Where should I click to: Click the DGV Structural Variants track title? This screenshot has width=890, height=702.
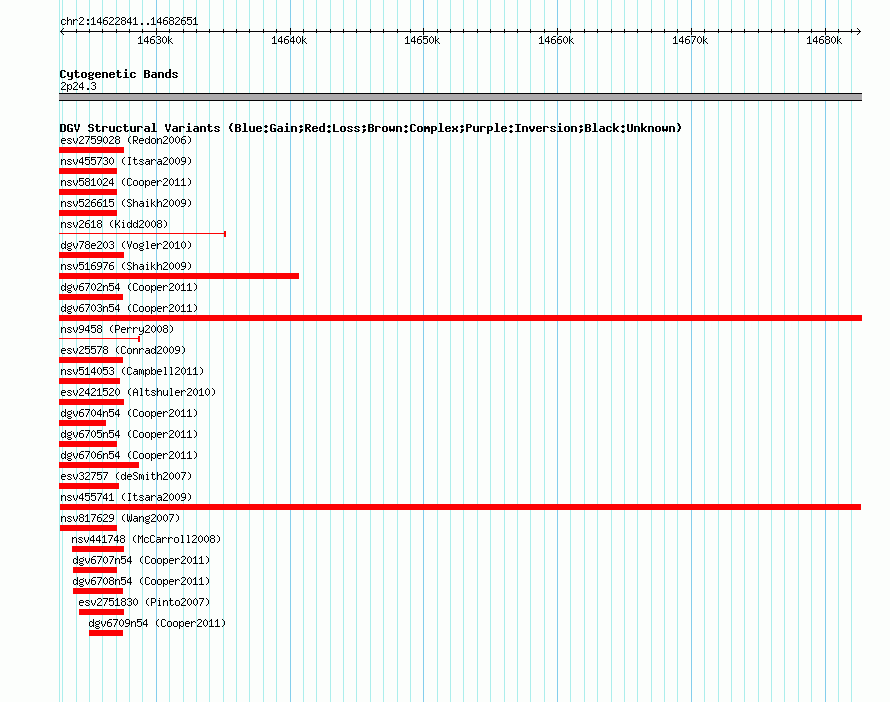(x=370, y=128)
